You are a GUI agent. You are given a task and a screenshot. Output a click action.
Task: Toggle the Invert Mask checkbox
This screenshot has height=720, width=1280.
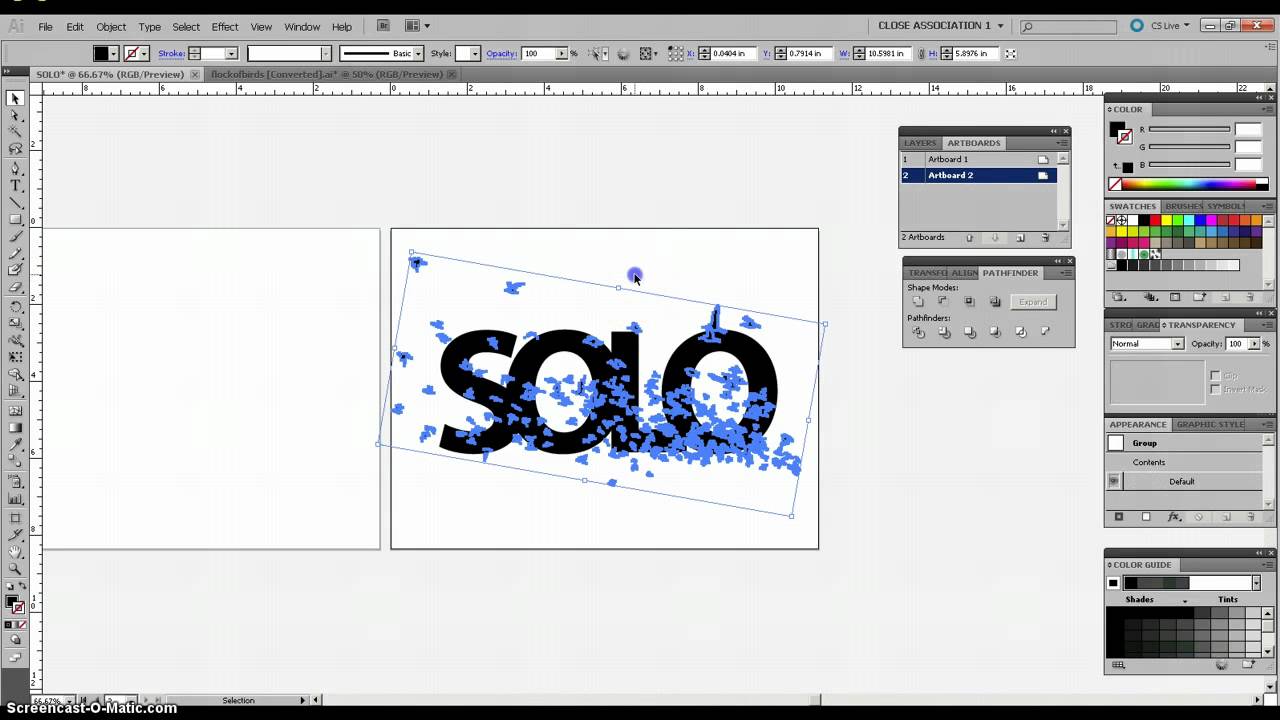point(1214,389)
